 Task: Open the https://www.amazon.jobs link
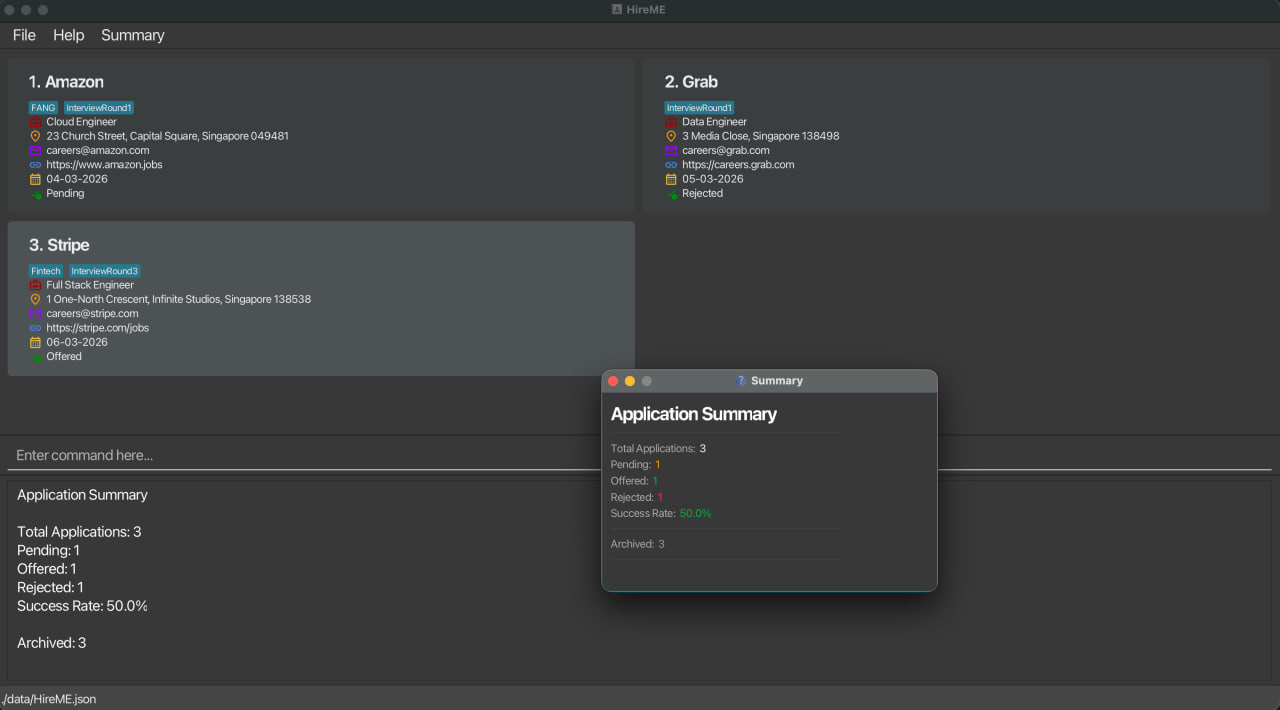tap(104, 164)
